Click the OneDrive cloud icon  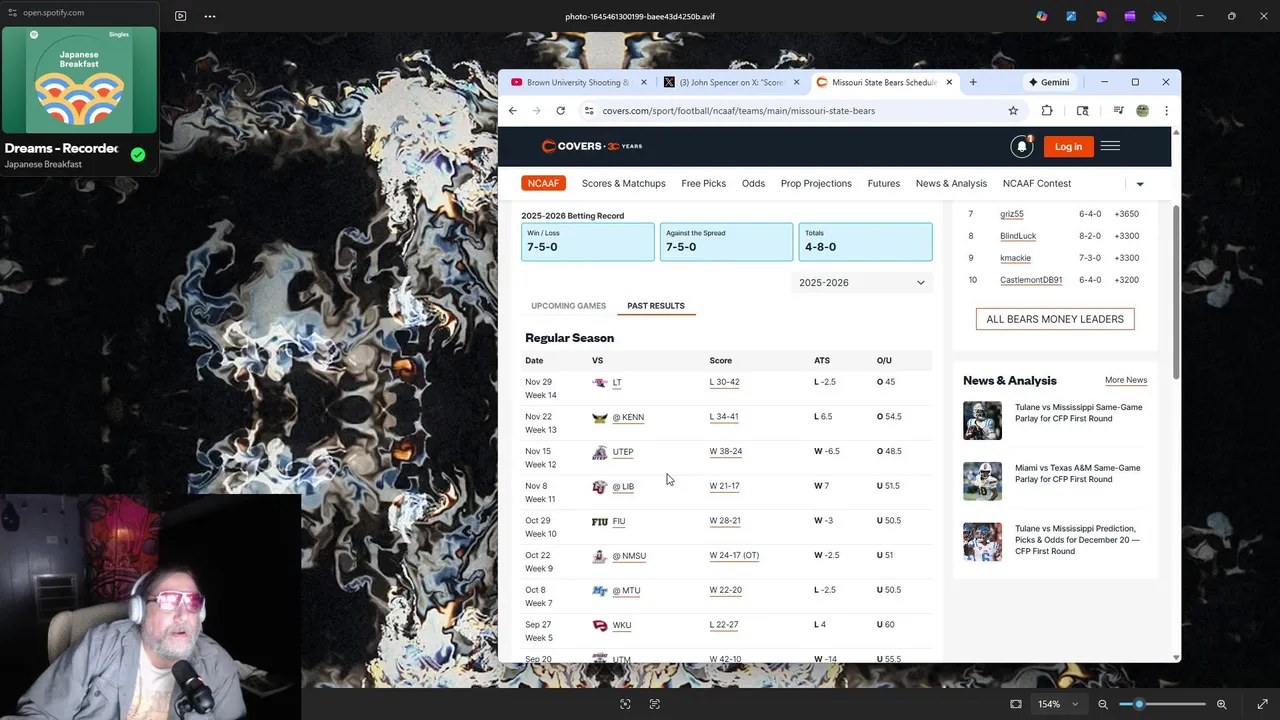pyautogui.click(x=1160, y=16)
